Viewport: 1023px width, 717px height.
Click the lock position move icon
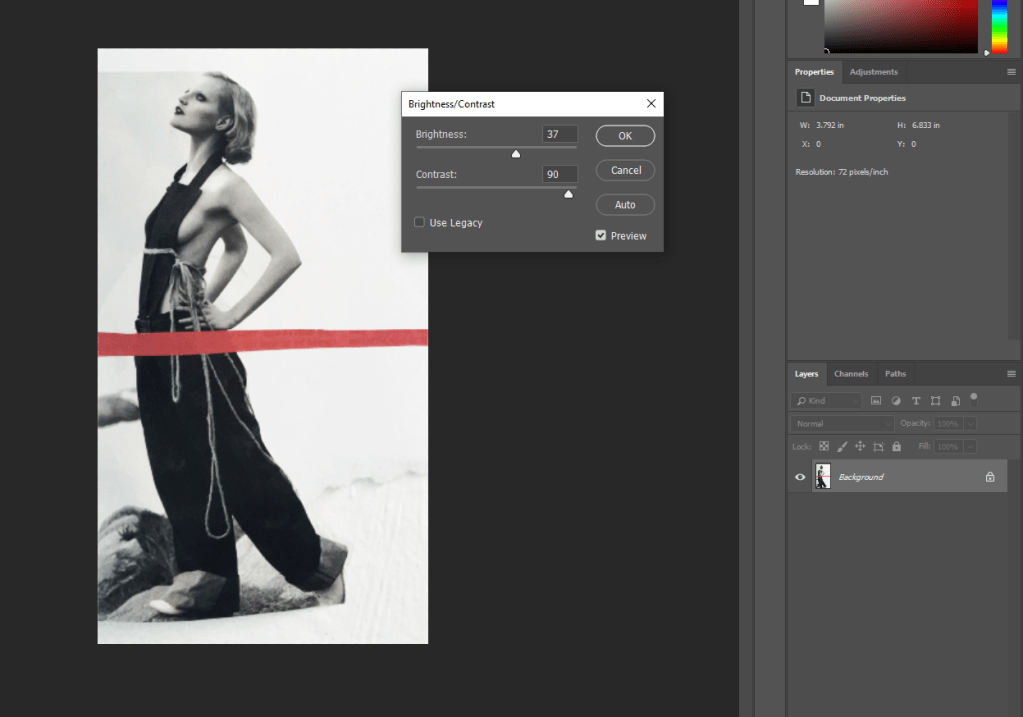point(860,446)
